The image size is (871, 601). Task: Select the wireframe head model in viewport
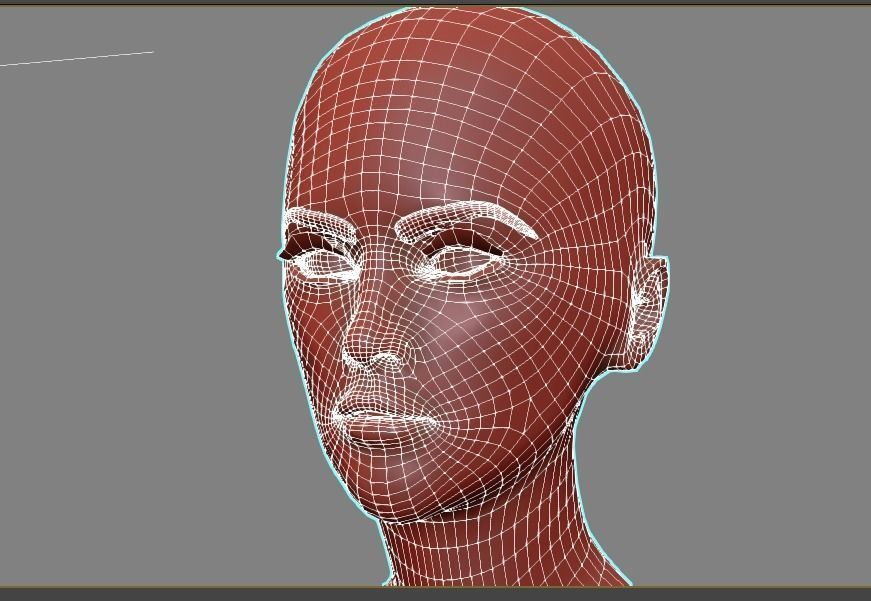[x=472, y=296]
